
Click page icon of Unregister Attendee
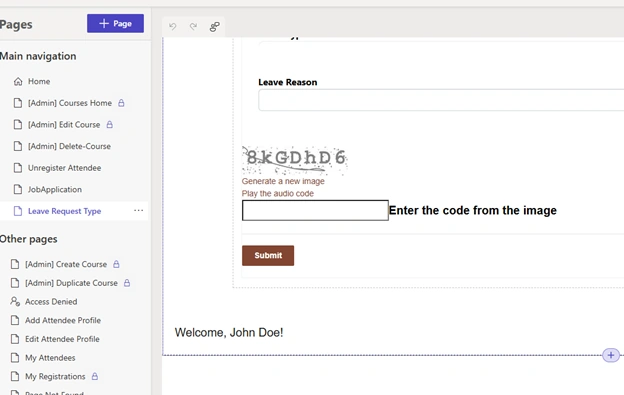[x=18, y=168]
